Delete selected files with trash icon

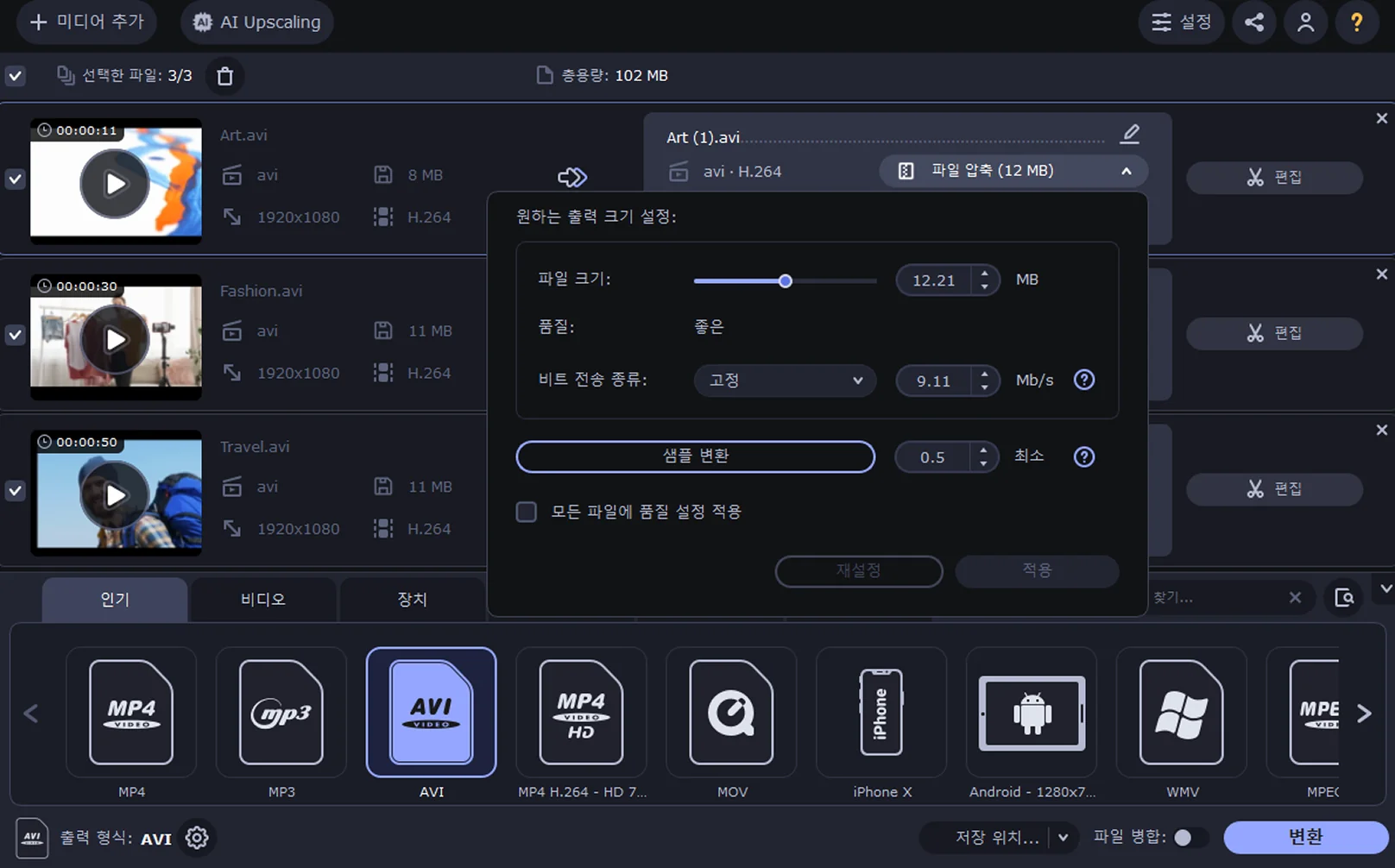[225, 76]
